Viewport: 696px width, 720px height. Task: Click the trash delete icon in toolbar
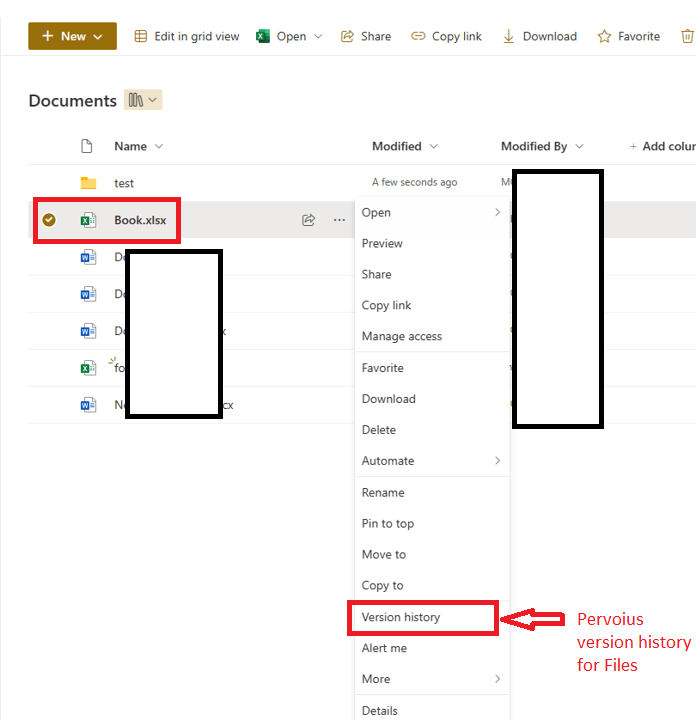coord(687,36)
